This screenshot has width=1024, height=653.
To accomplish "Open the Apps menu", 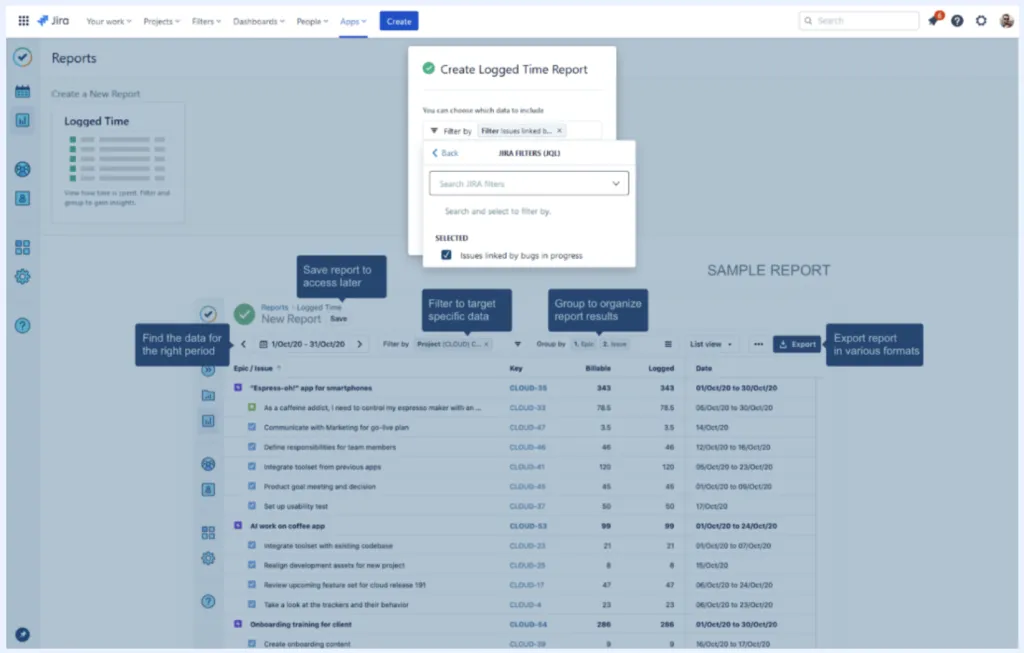I will pos(353,22).
